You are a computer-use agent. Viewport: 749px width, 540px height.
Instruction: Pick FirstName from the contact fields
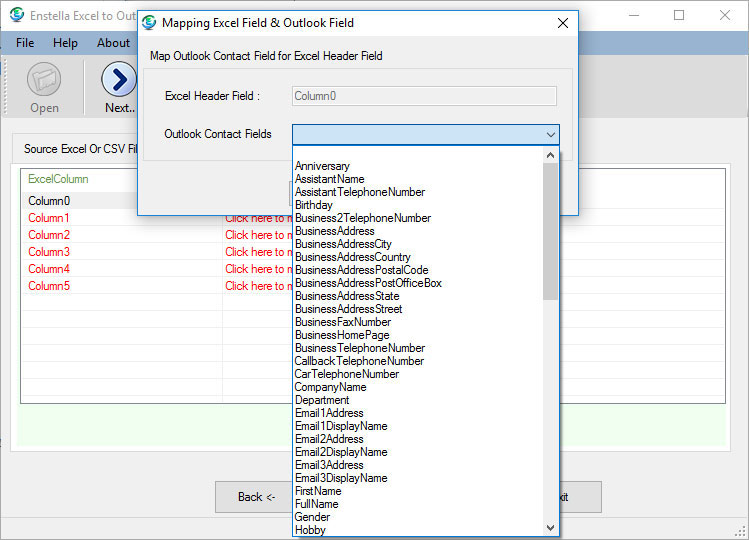318,491
